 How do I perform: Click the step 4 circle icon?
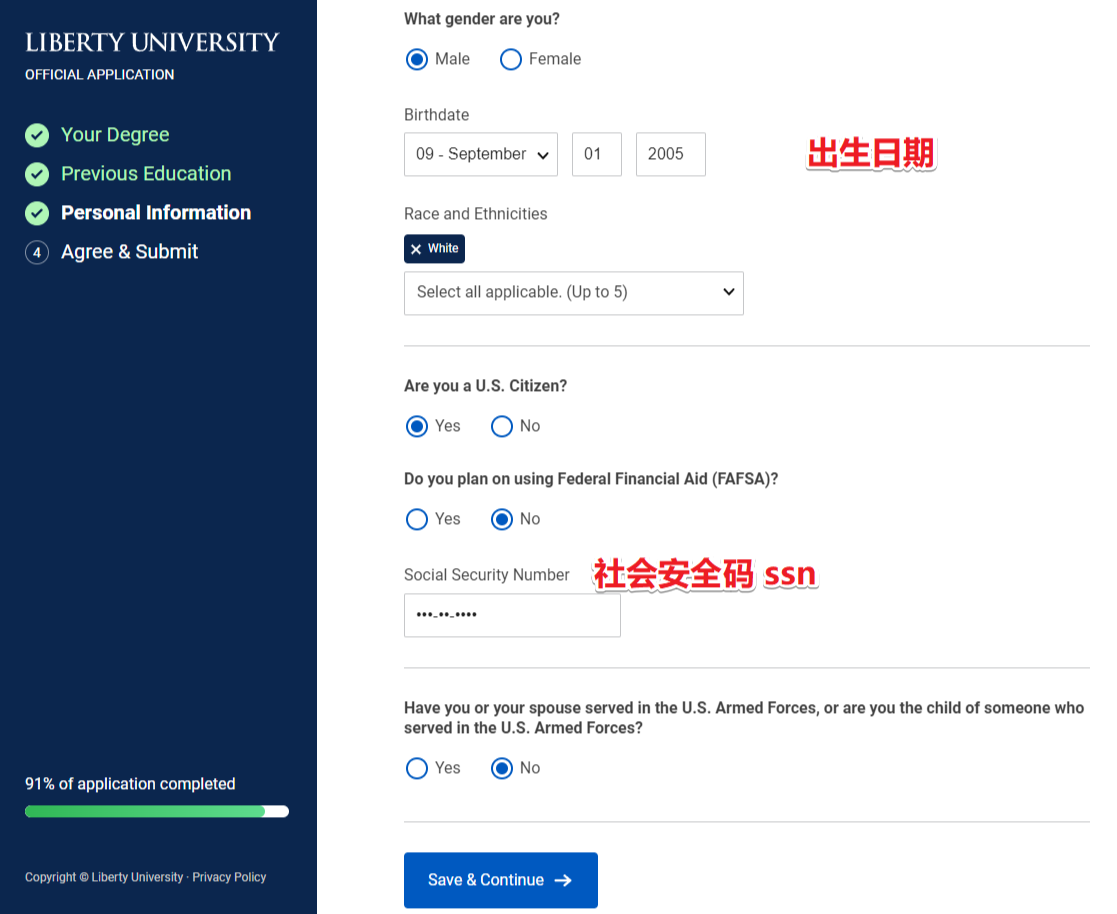pyautogui.click(x=37, y=252)
